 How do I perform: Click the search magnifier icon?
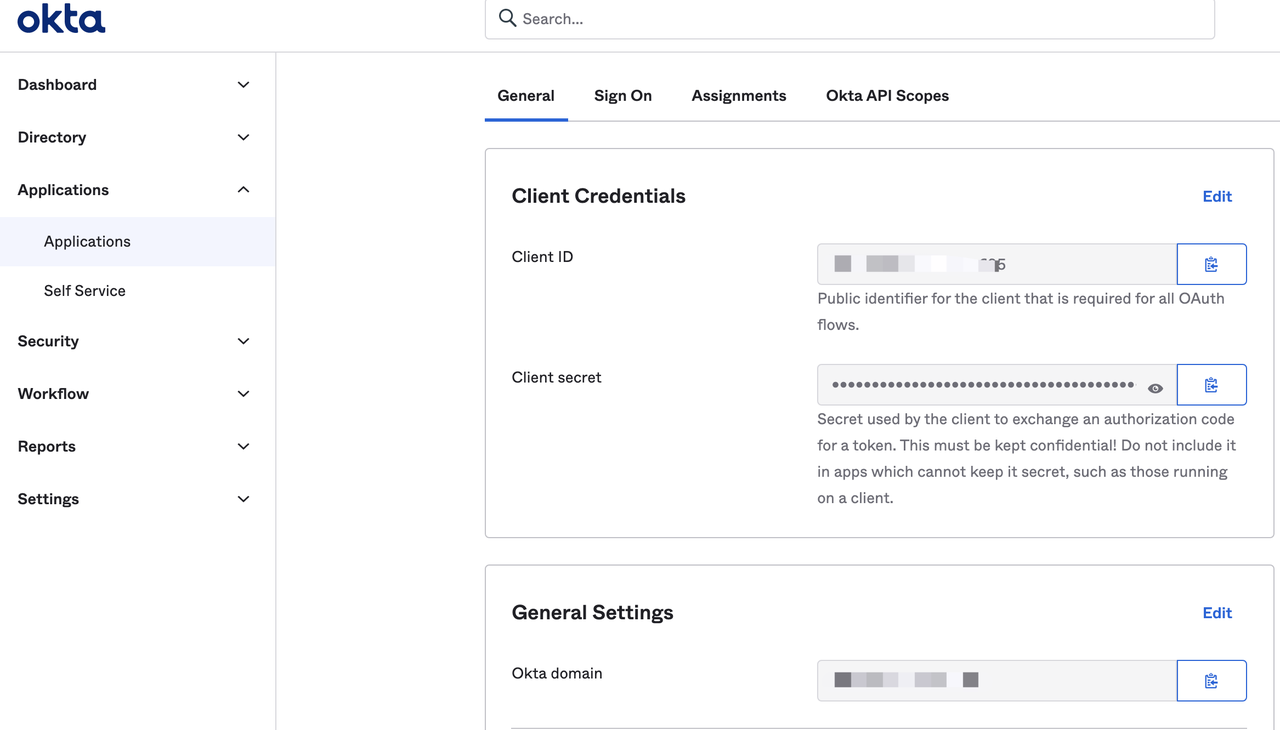508,18
